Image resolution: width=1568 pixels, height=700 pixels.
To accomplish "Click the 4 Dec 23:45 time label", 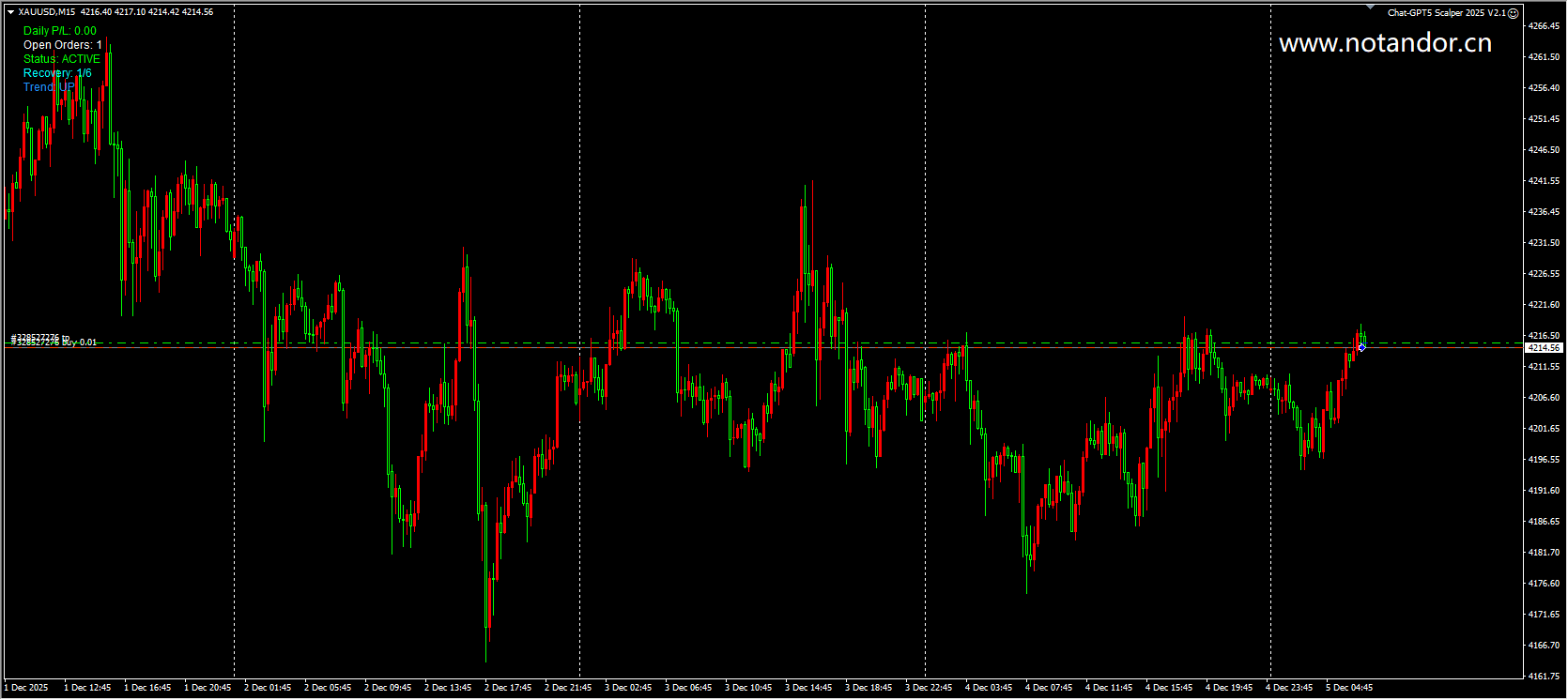I will [1289, 688].
